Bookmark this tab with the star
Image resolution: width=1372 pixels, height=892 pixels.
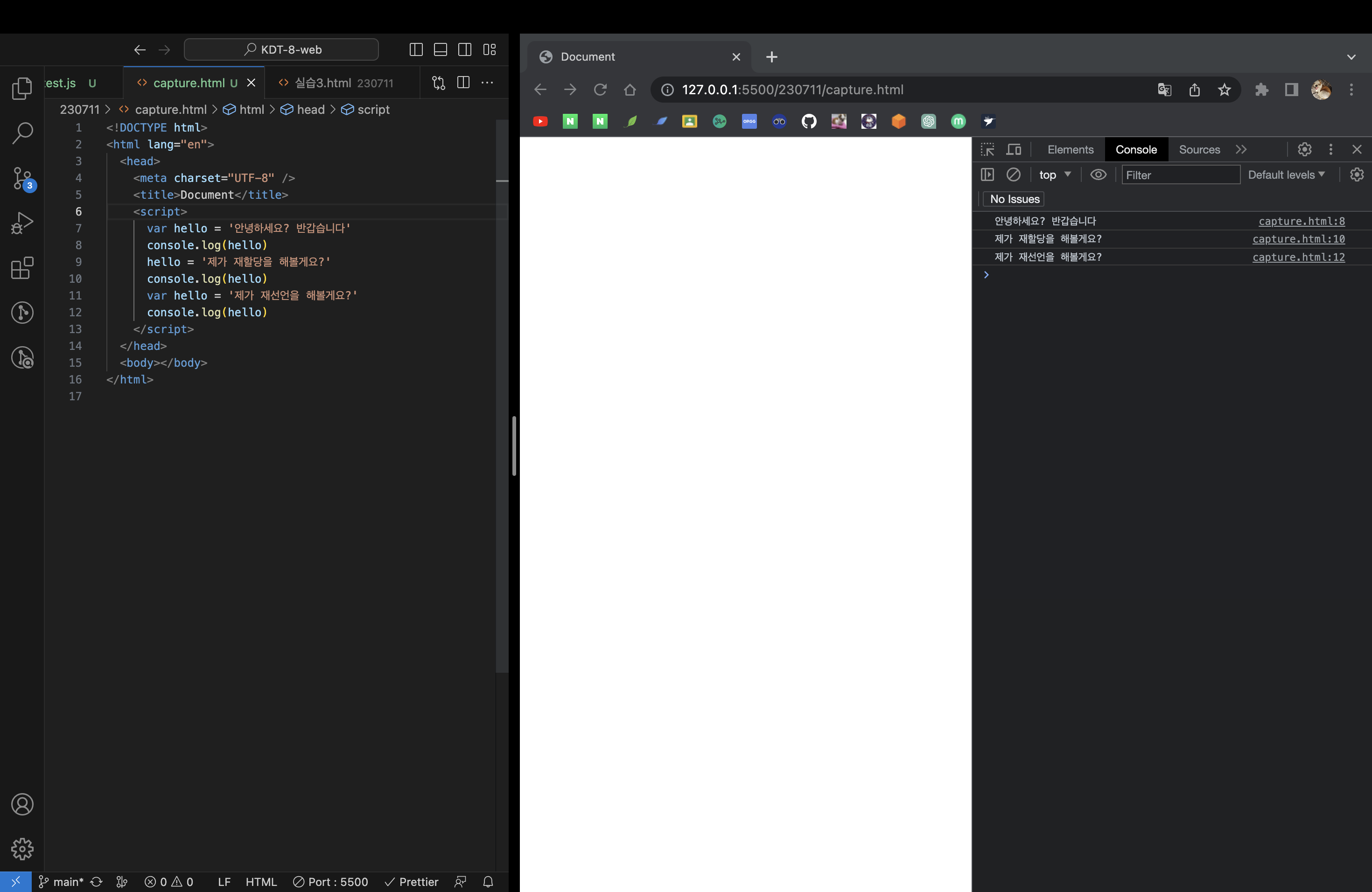[1225, 90]
